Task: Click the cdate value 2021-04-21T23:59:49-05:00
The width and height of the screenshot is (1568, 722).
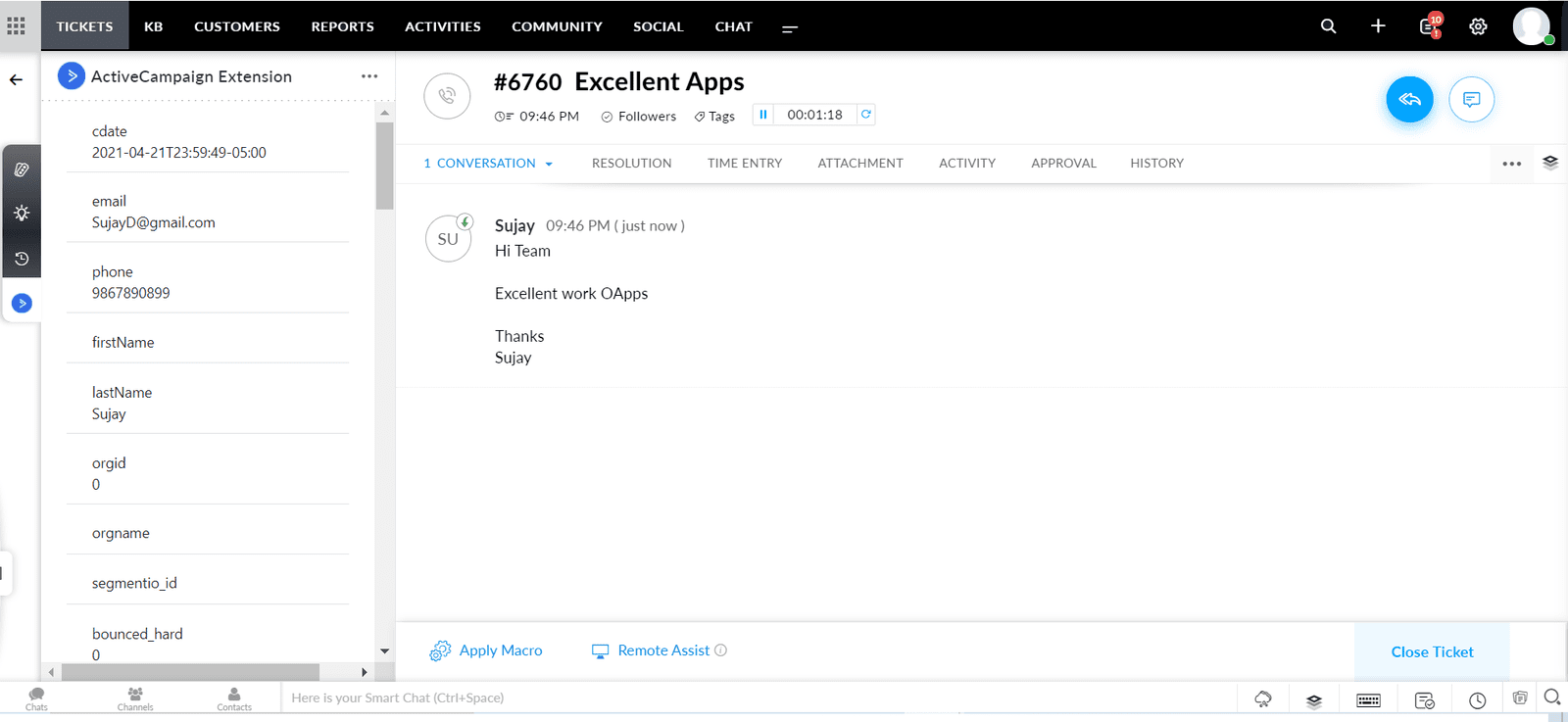Action: [179, 153]
